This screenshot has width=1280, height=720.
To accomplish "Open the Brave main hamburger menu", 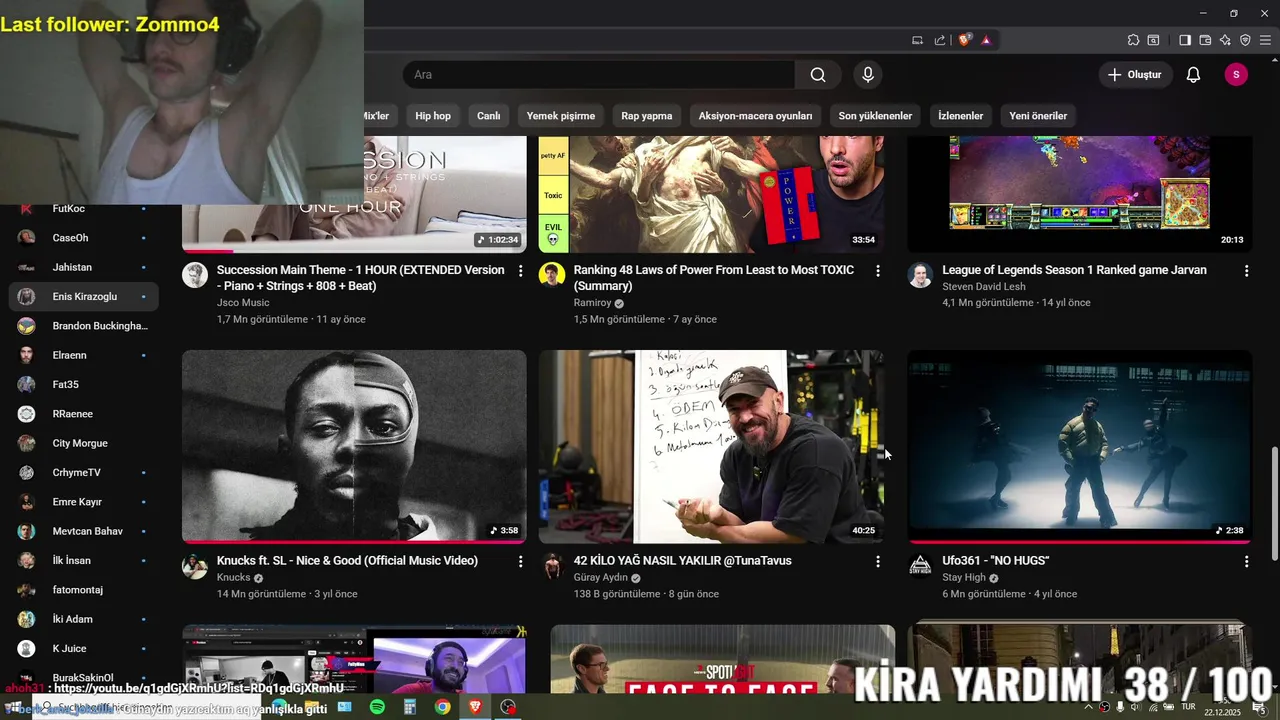I will click(1265, 40).
